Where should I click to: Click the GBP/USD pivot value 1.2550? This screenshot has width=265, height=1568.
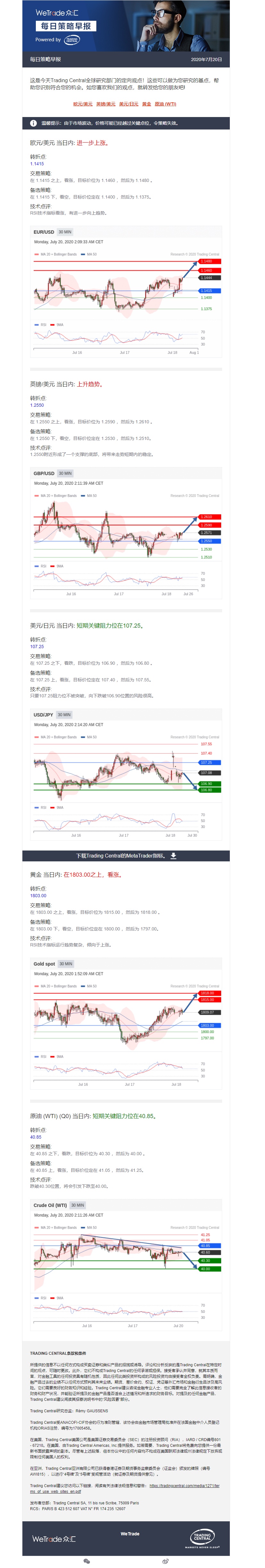37,405
